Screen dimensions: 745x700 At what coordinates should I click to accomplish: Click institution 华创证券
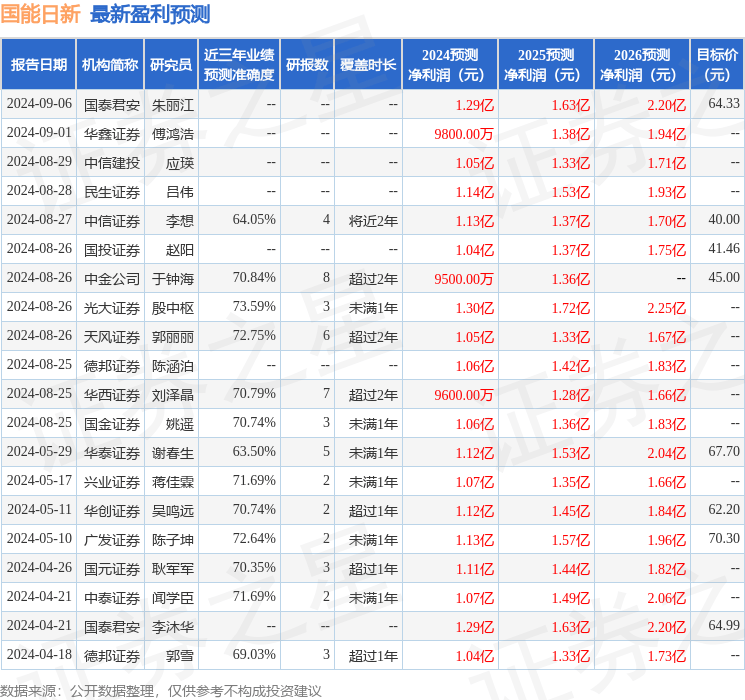click(x=112, y=511)
